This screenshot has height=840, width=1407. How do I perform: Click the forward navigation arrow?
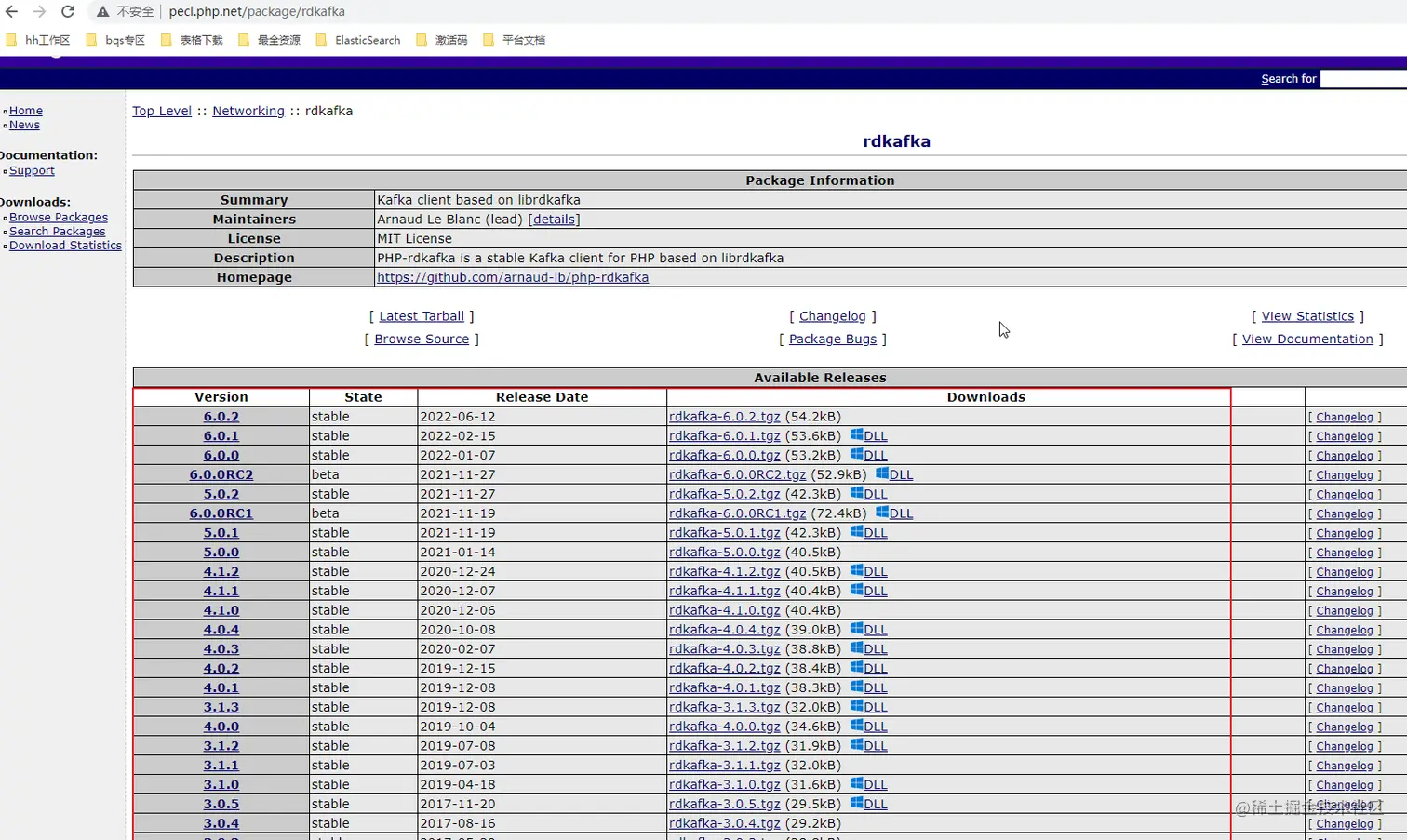[38, 11]
